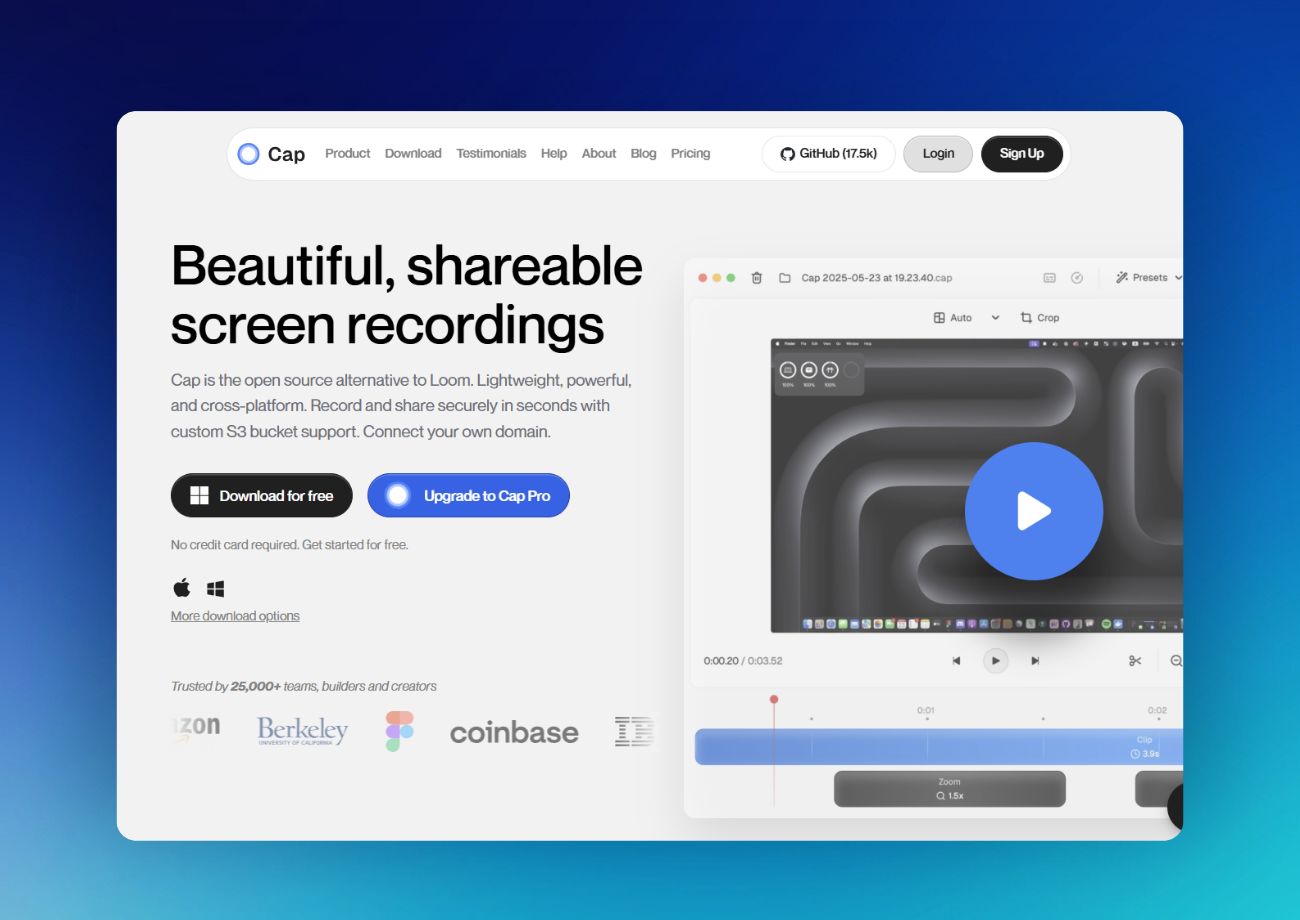Image resolution: width=1300 pixels, height=920 pixels.
Task: Click the captions icon in editor toolbar
Action: (x=1050, y=278)
